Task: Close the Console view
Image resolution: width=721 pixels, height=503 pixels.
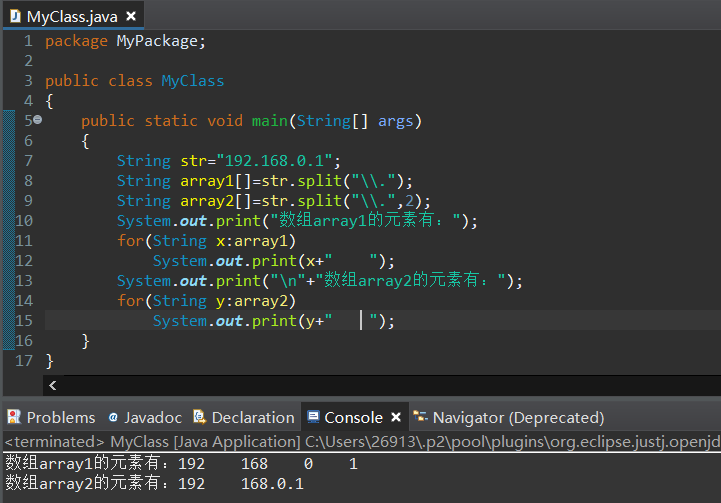Action: [396, 417]
